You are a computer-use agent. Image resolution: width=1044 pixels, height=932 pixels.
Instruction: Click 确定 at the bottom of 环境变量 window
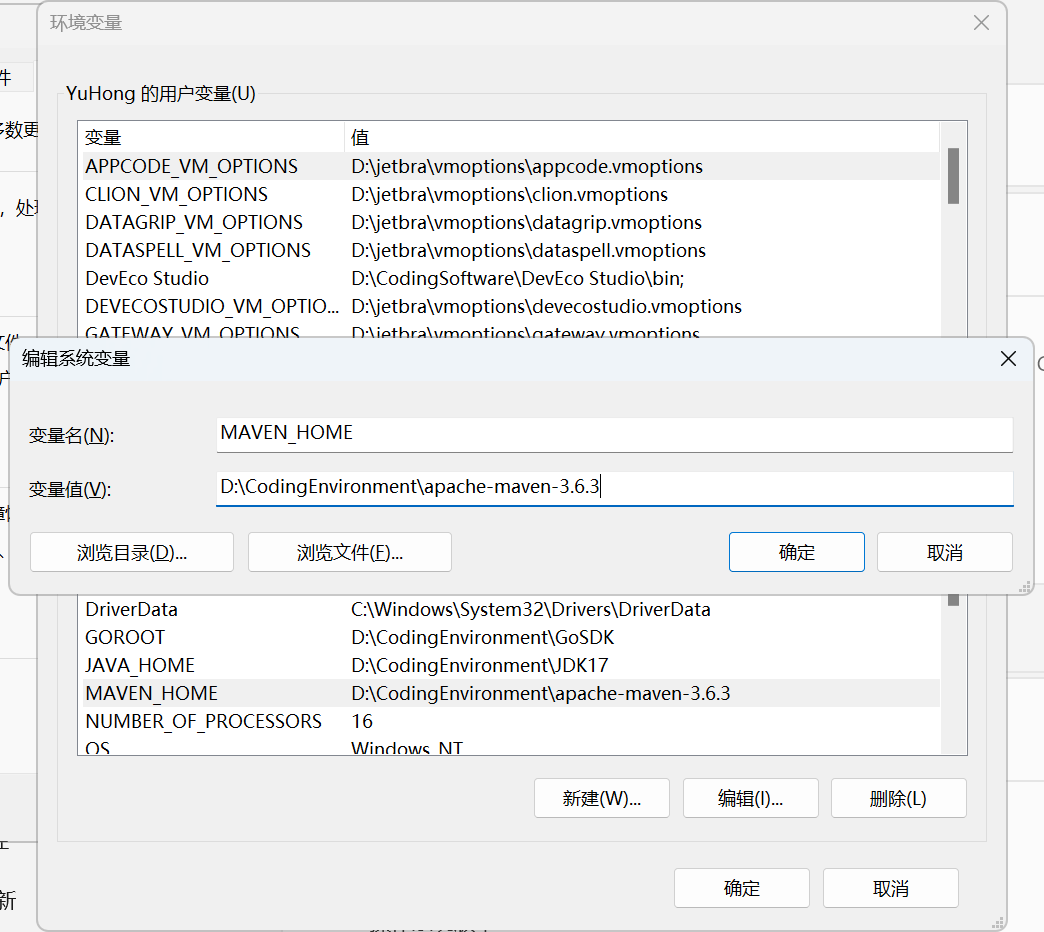[742, 888]
